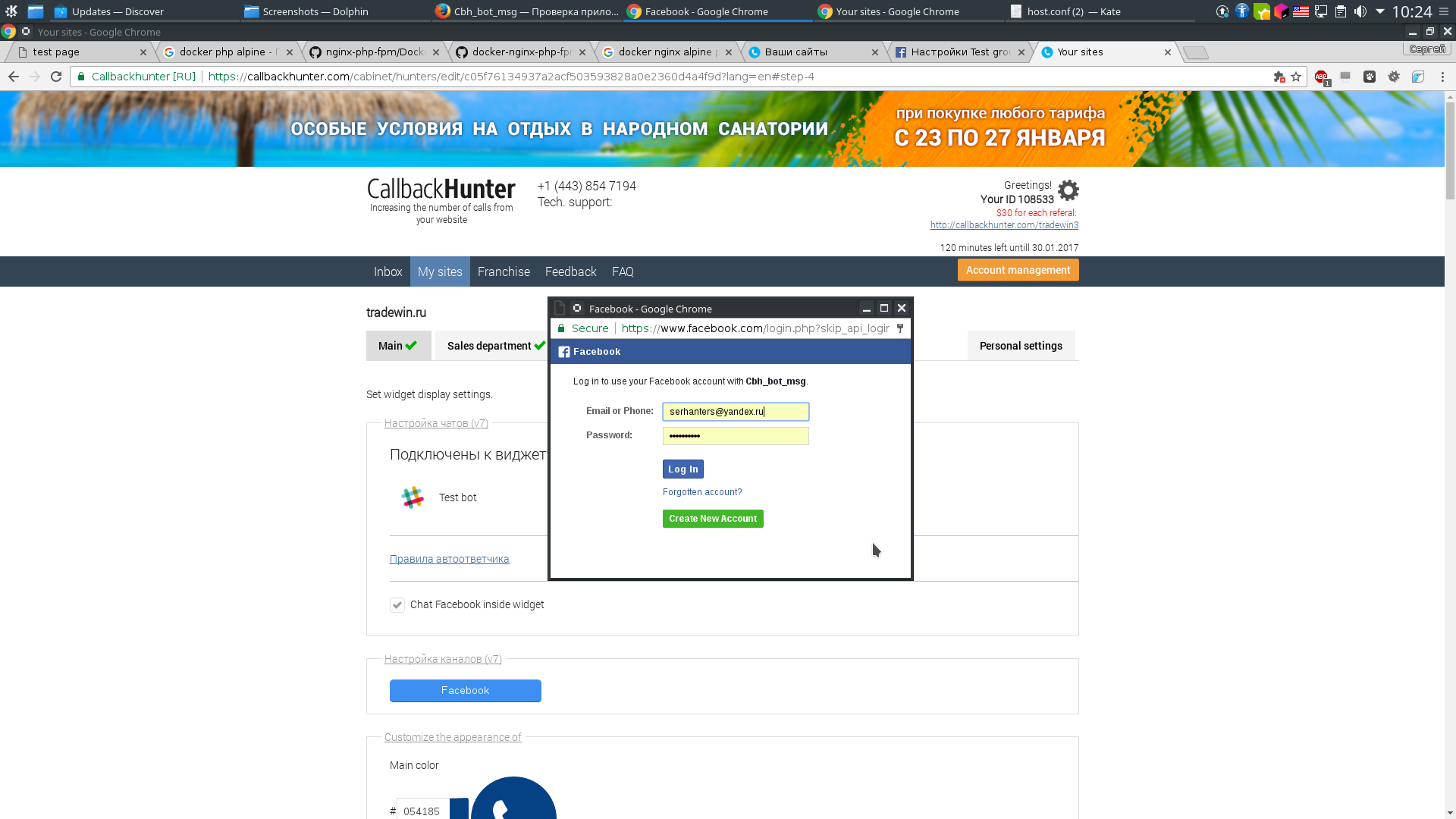Open Правила автоответчика link

[x=449, y=559]
